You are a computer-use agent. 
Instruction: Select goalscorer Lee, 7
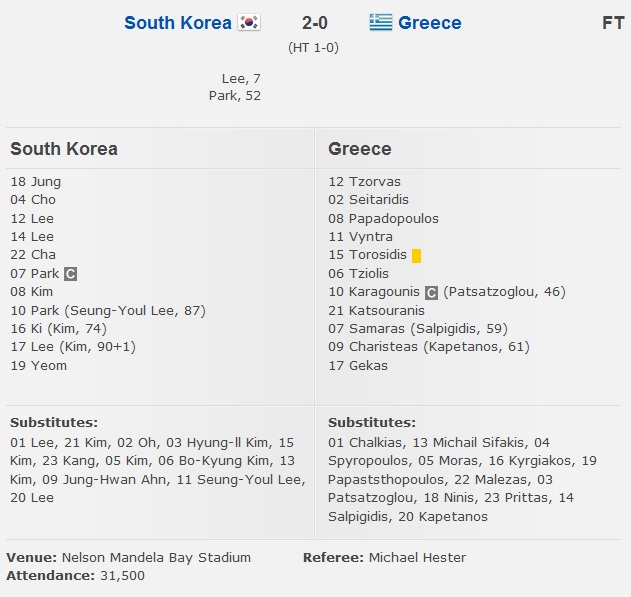coord(241,78)
